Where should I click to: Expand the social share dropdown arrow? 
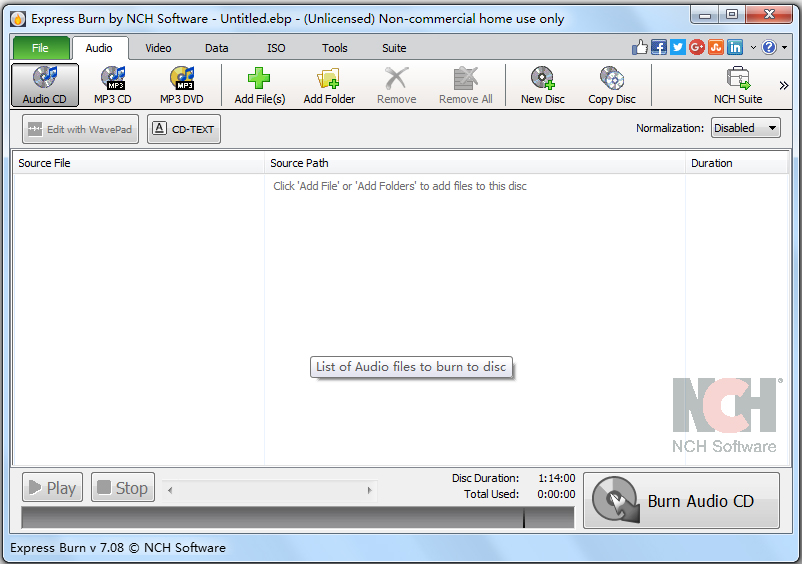753,48
